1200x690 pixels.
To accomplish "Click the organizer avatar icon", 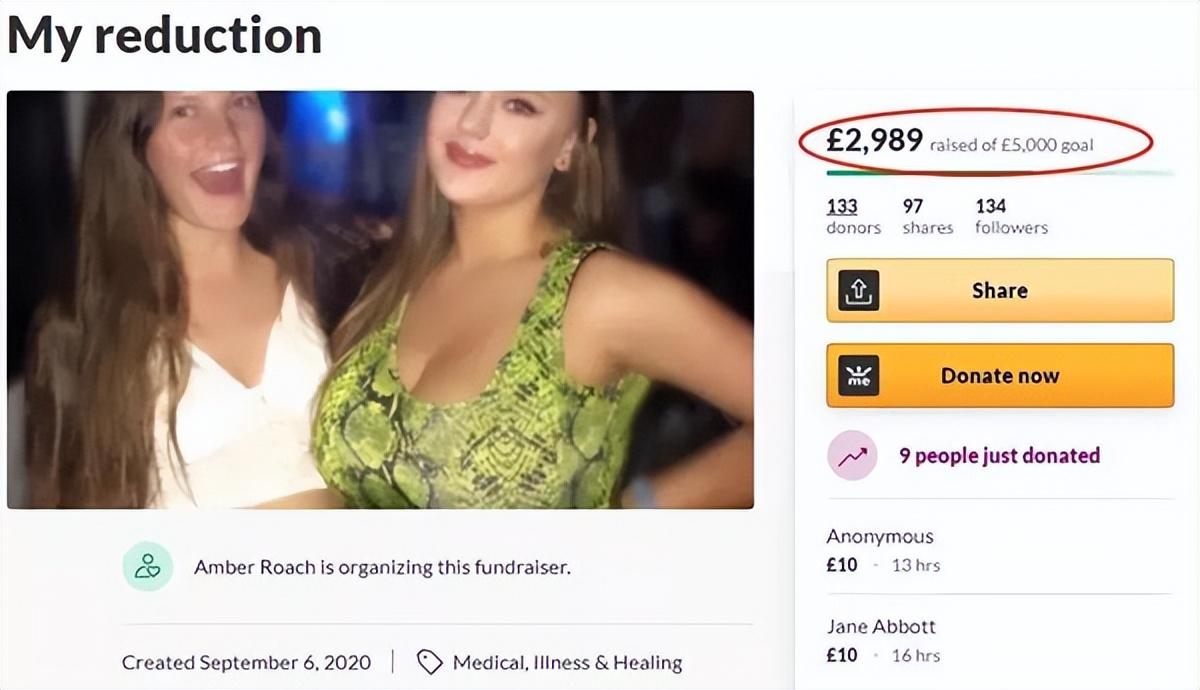I will pyautogui.click(x=147, y=567).
